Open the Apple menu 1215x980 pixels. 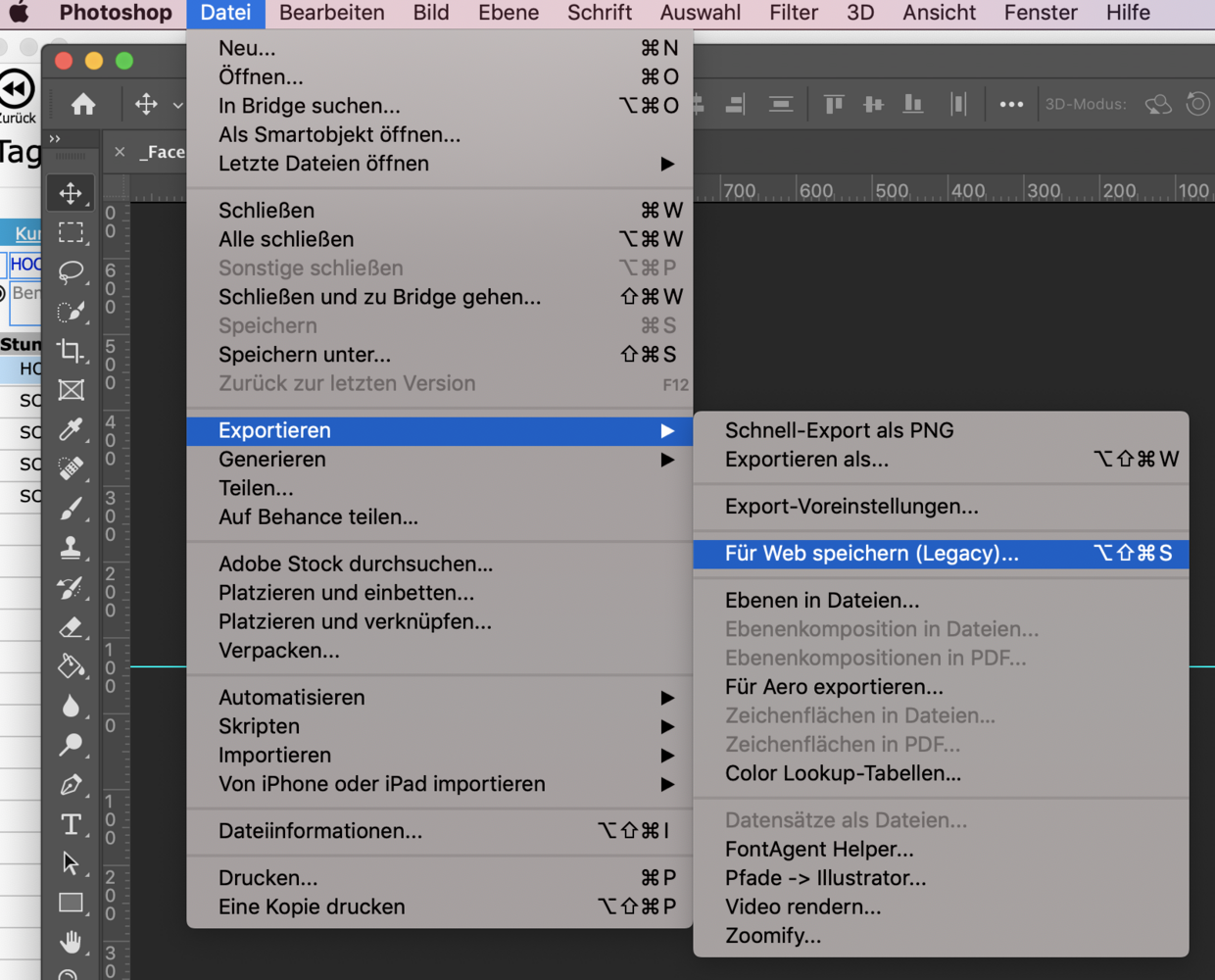(x=19, y=13)
